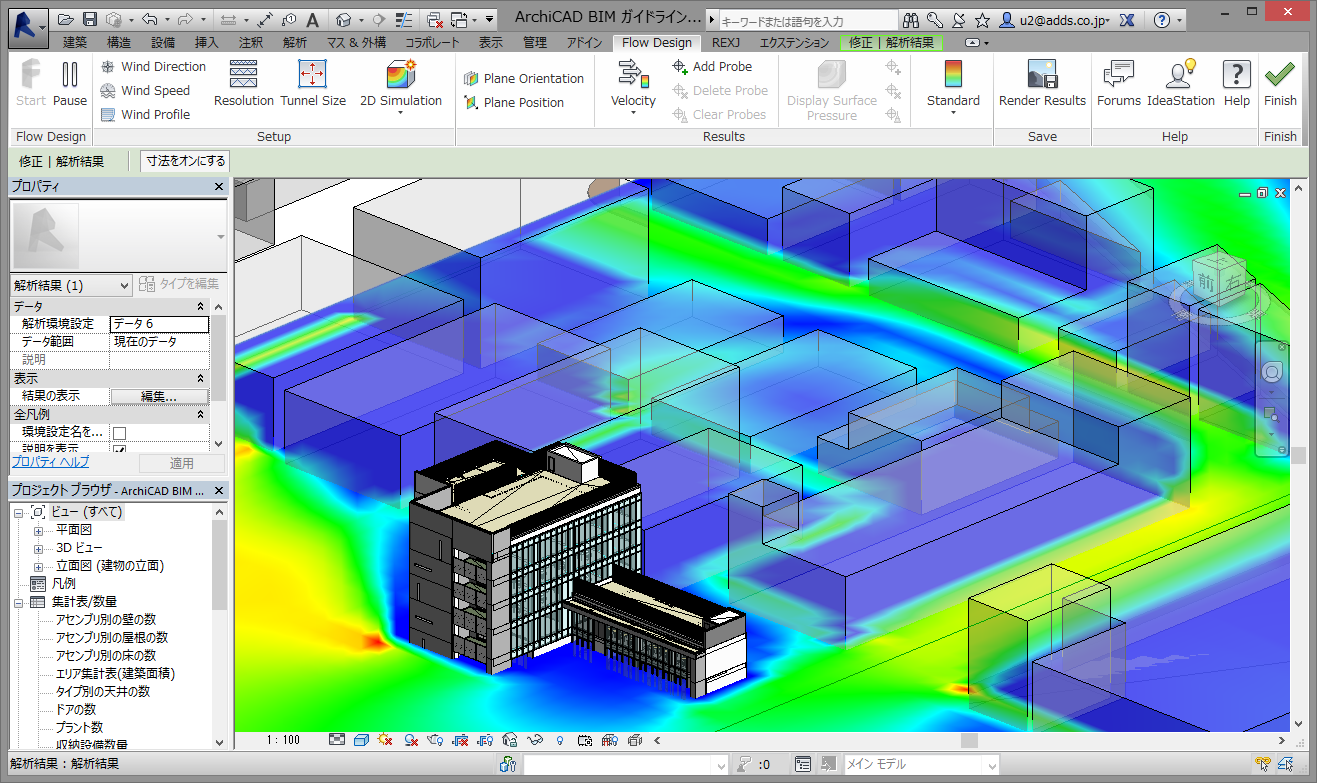Switch to 建築 ribbon tab
The image size is (1317, 783).
pyautogui.click(x=75, y=43)
